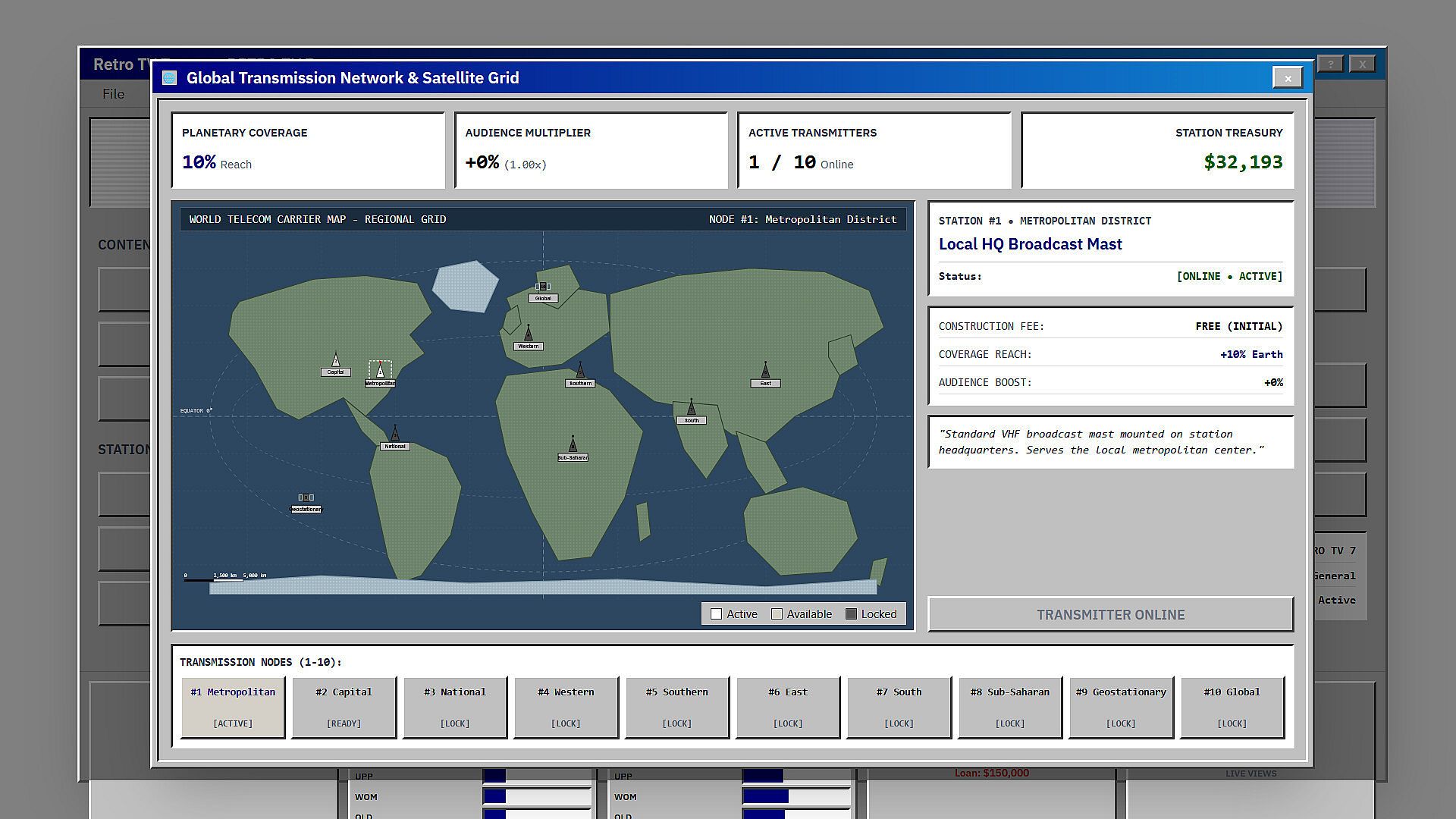Select the Western tower icon on map

[x=529, y=333]
